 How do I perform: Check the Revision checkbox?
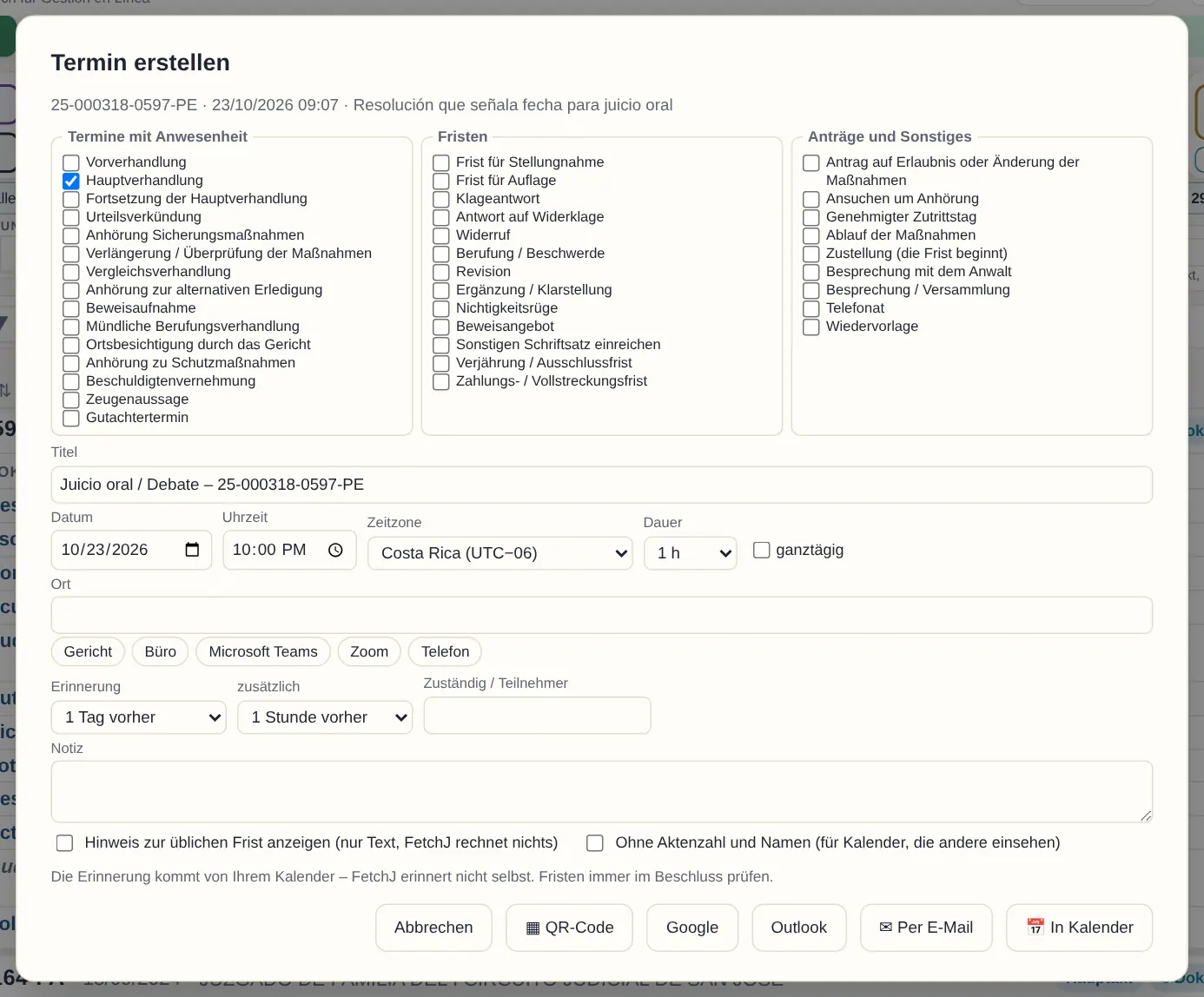click(441, 272)
